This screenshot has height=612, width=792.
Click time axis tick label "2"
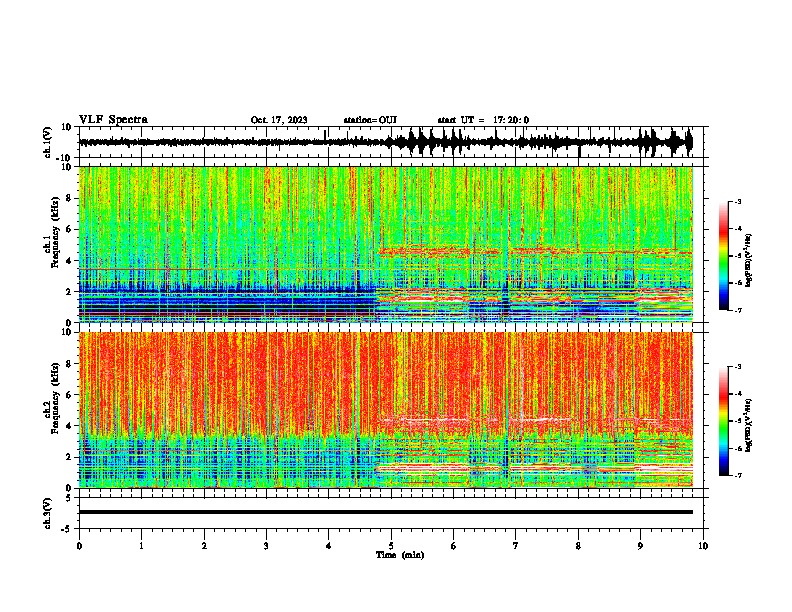tap(204, 545)
